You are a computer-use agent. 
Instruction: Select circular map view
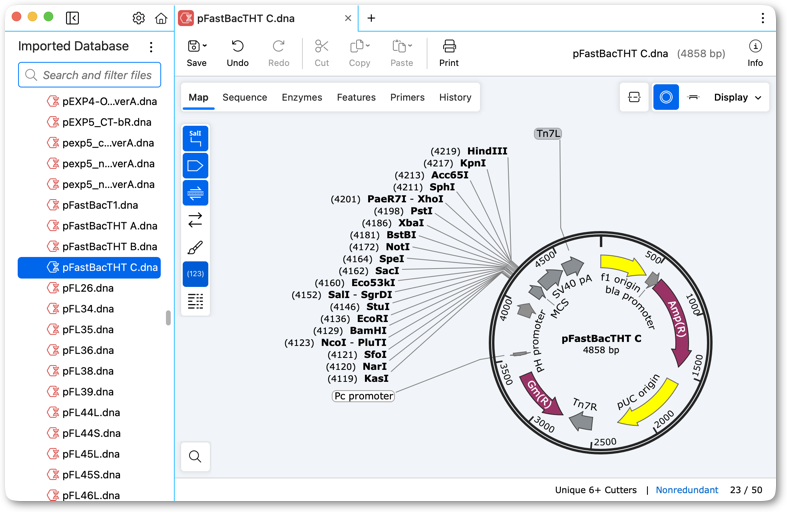click(x=666, y=97)
